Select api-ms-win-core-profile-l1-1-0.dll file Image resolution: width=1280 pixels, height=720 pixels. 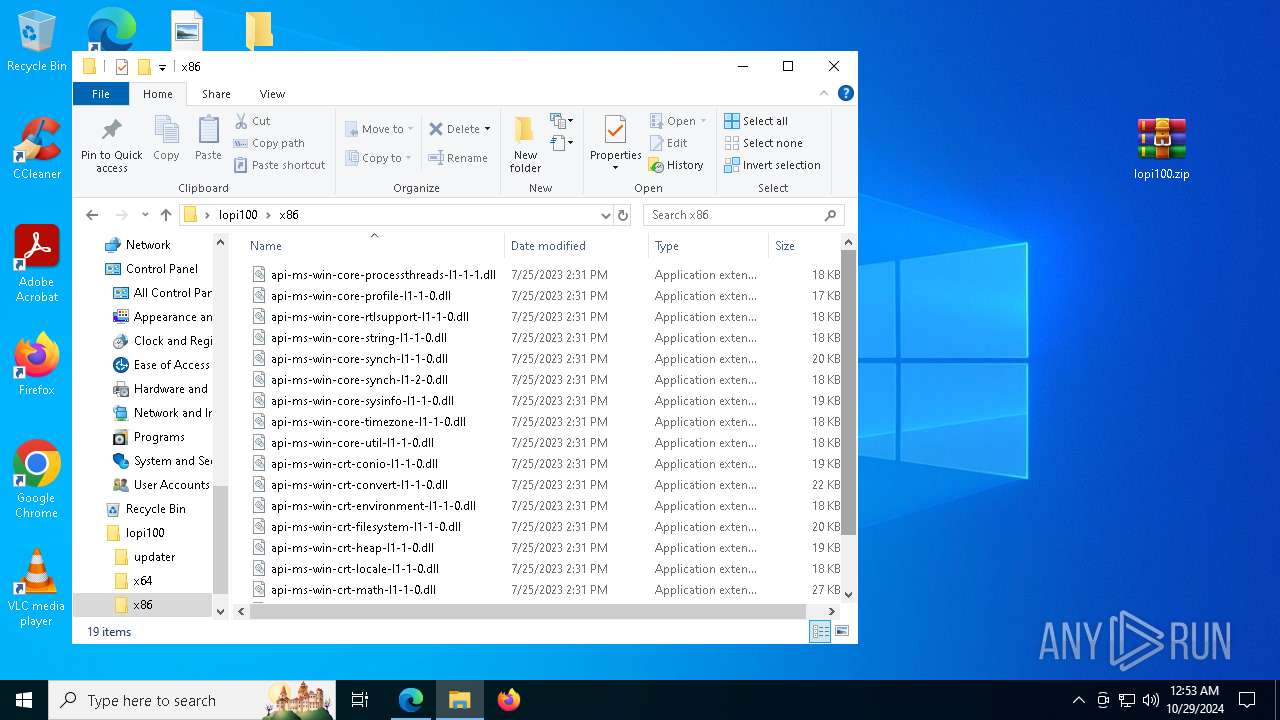click(360, 296)
